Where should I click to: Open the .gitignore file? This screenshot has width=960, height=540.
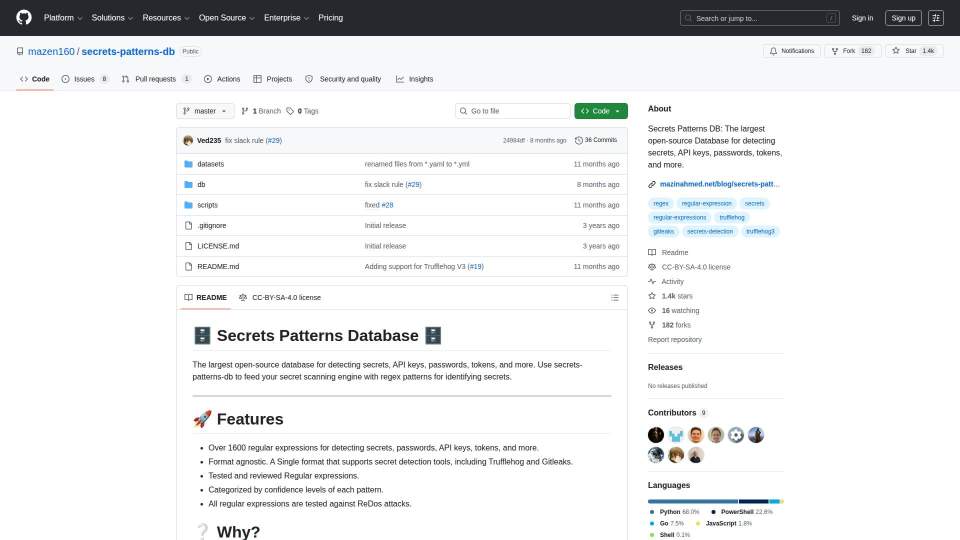coord(212,225)
